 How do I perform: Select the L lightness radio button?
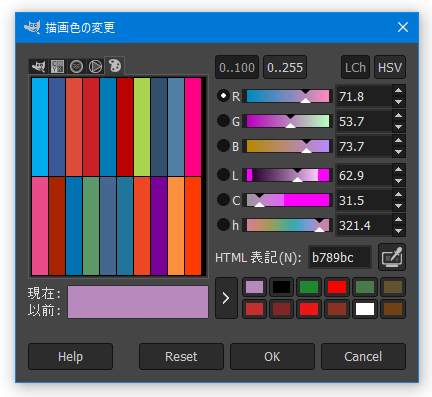click(223, 175)
